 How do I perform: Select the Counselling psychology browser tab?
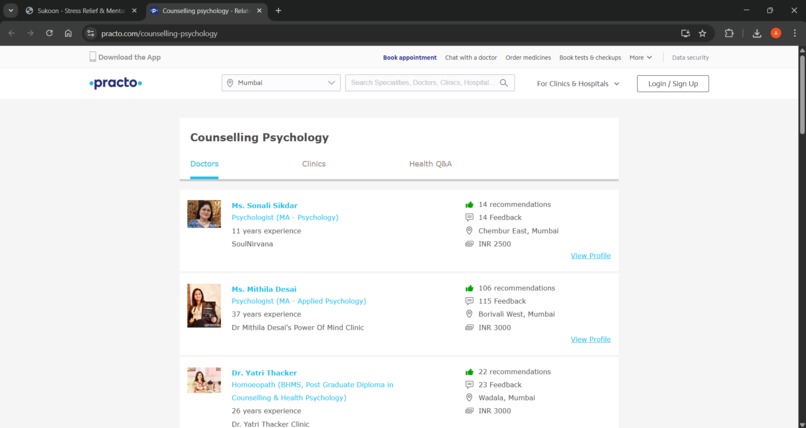point(207,10)
